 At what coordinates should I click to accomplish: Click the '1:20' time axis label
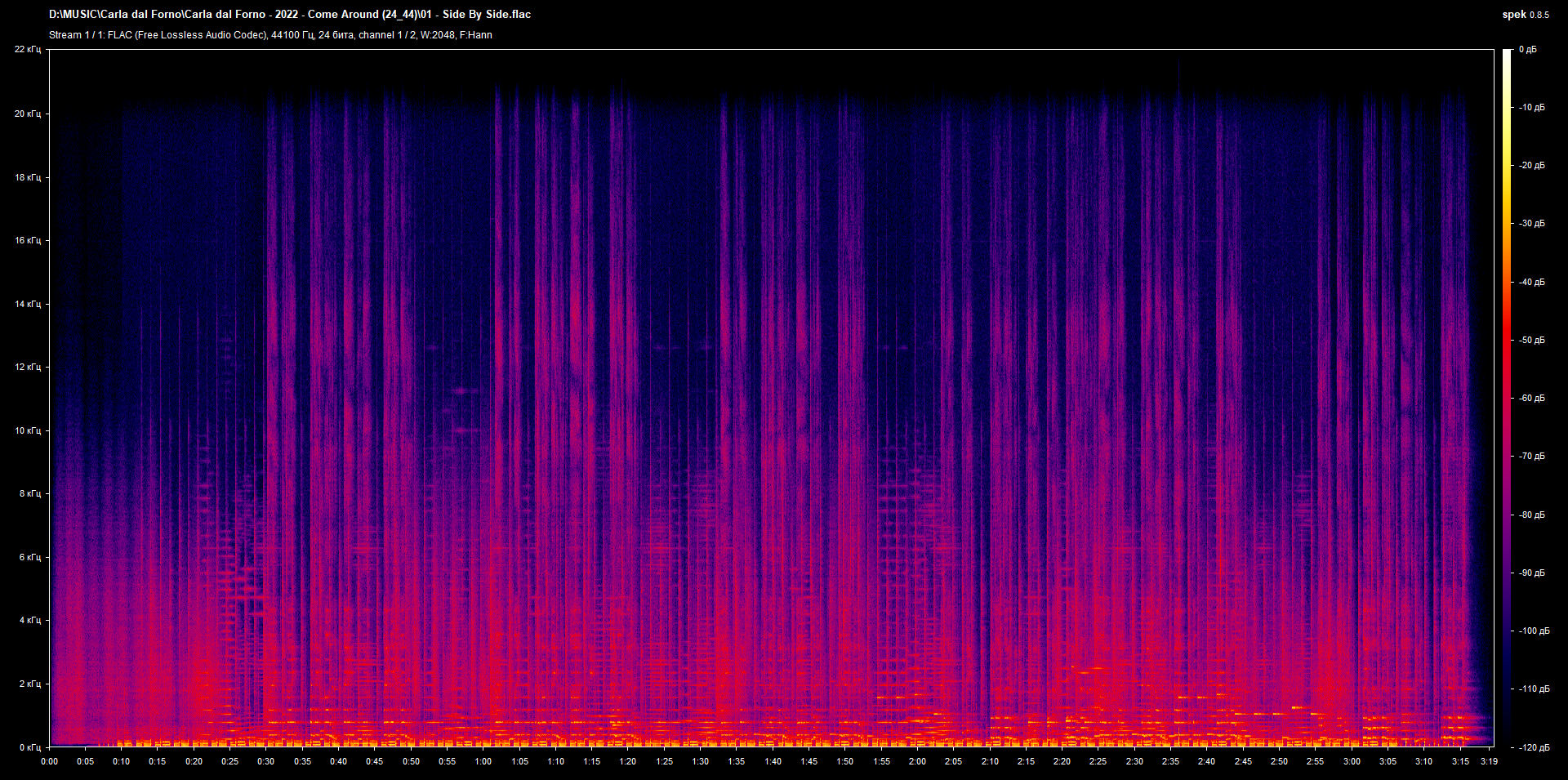(x=628, y=761)
